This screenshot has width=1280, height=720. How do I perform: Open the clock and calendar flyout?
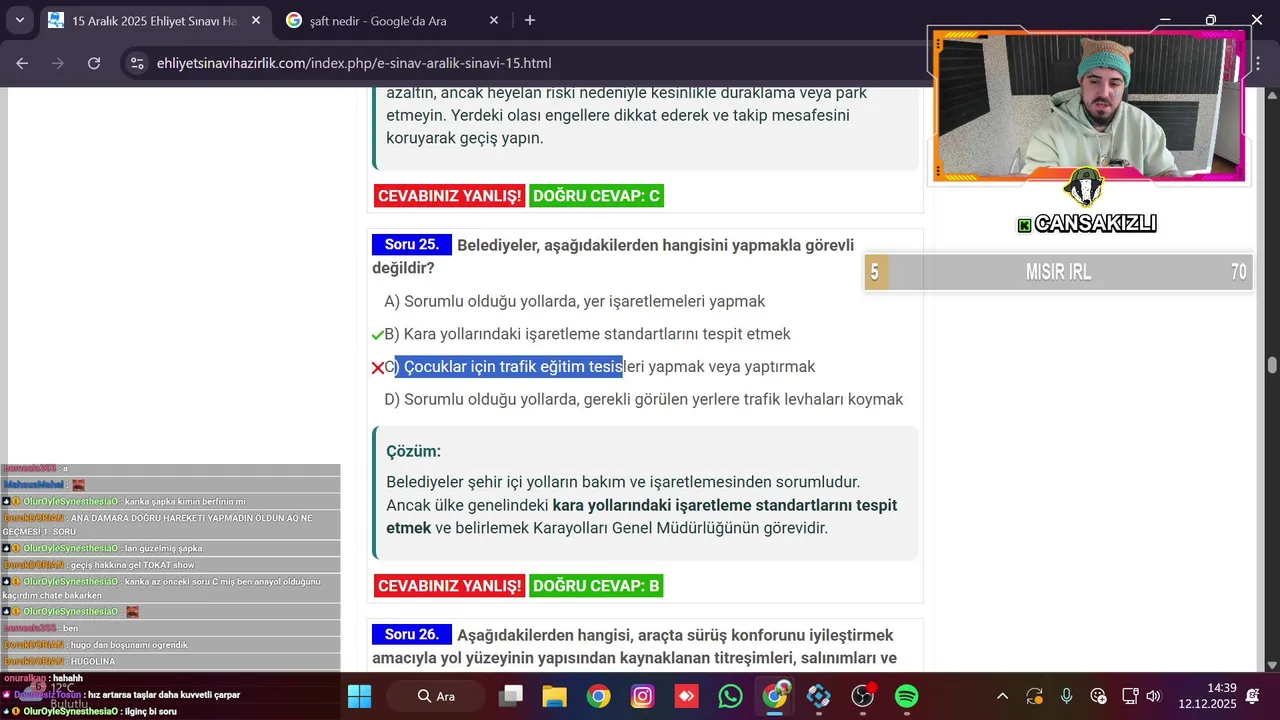point(1207,696)
